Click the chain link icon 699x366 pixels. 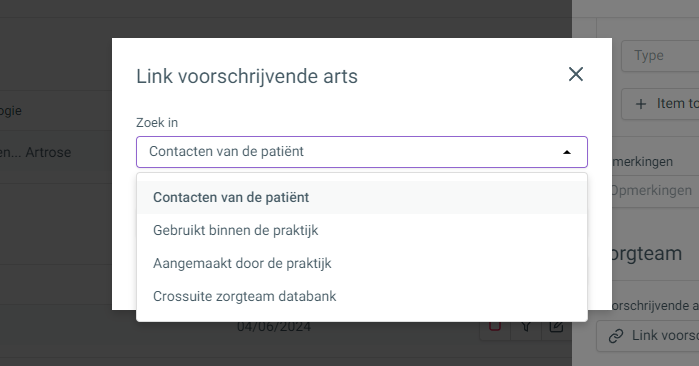616,336
